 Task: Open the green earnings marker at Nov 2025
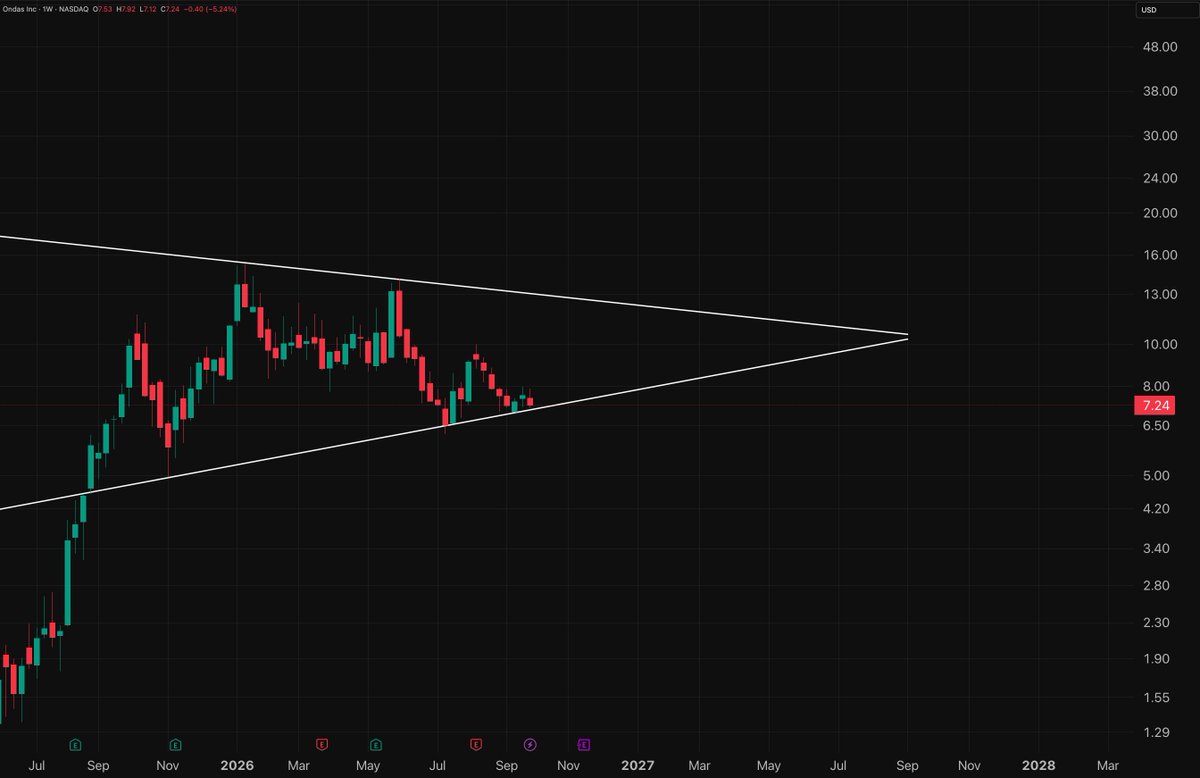[x=175, y=744]
